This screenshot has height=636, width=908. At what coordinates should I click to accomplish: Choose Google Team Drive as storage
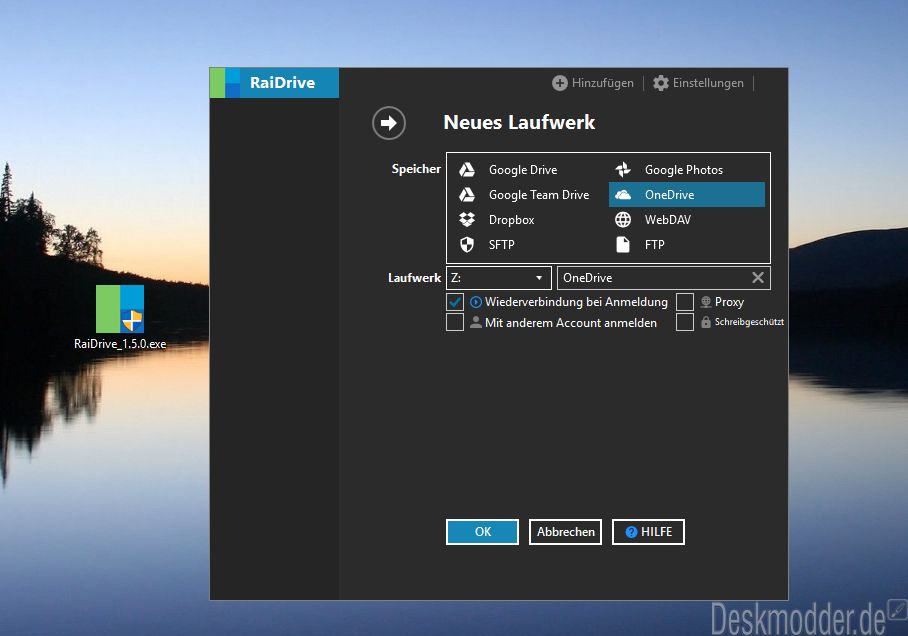[530, 195]
